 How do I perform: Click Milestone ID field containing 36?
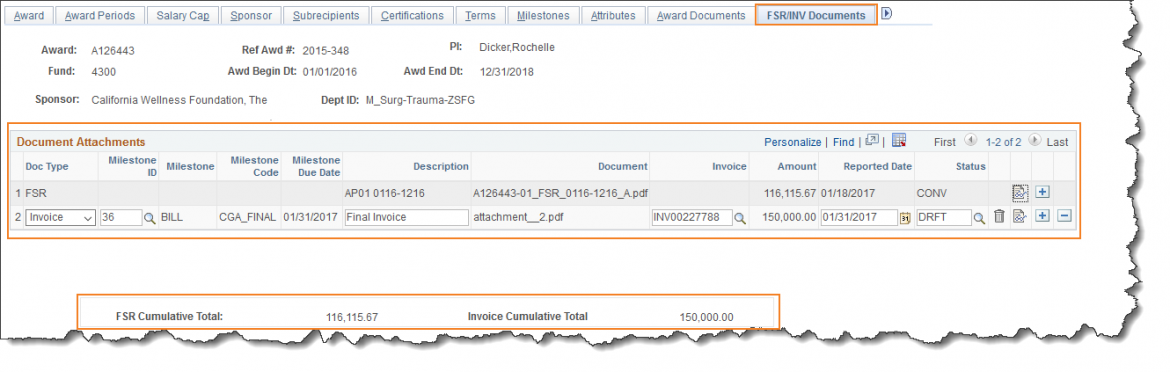[x=121, y=217]
